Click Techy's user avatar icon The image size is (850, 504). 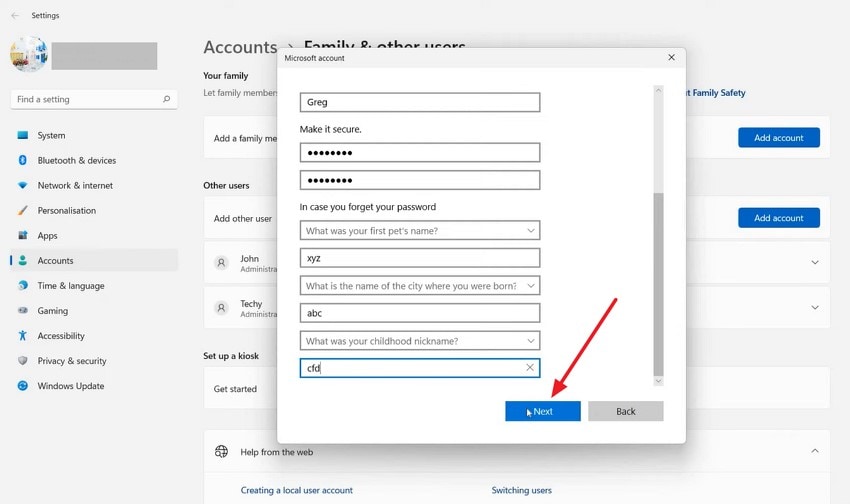coord(221,308)
